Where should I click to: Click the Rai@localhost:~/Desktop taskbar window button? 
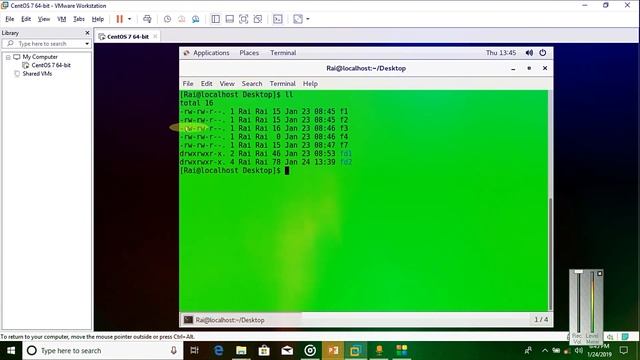[242, 320]
